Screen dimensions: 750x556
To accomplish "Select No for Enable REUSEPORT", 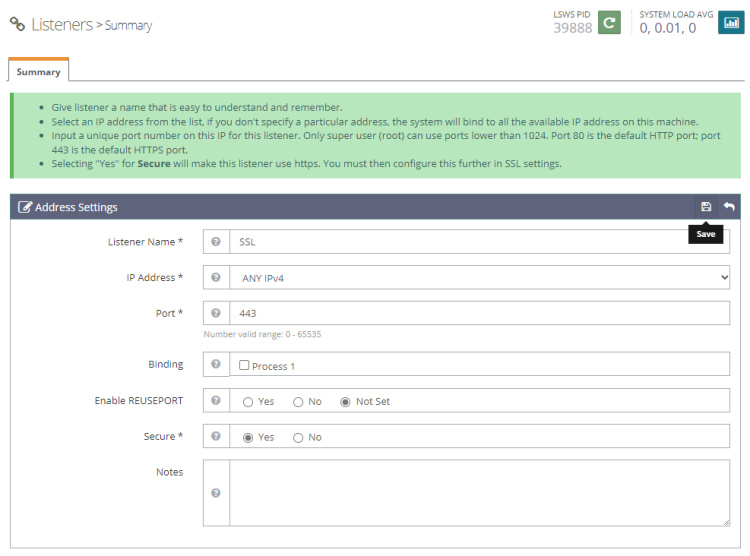I will (298, 402).
